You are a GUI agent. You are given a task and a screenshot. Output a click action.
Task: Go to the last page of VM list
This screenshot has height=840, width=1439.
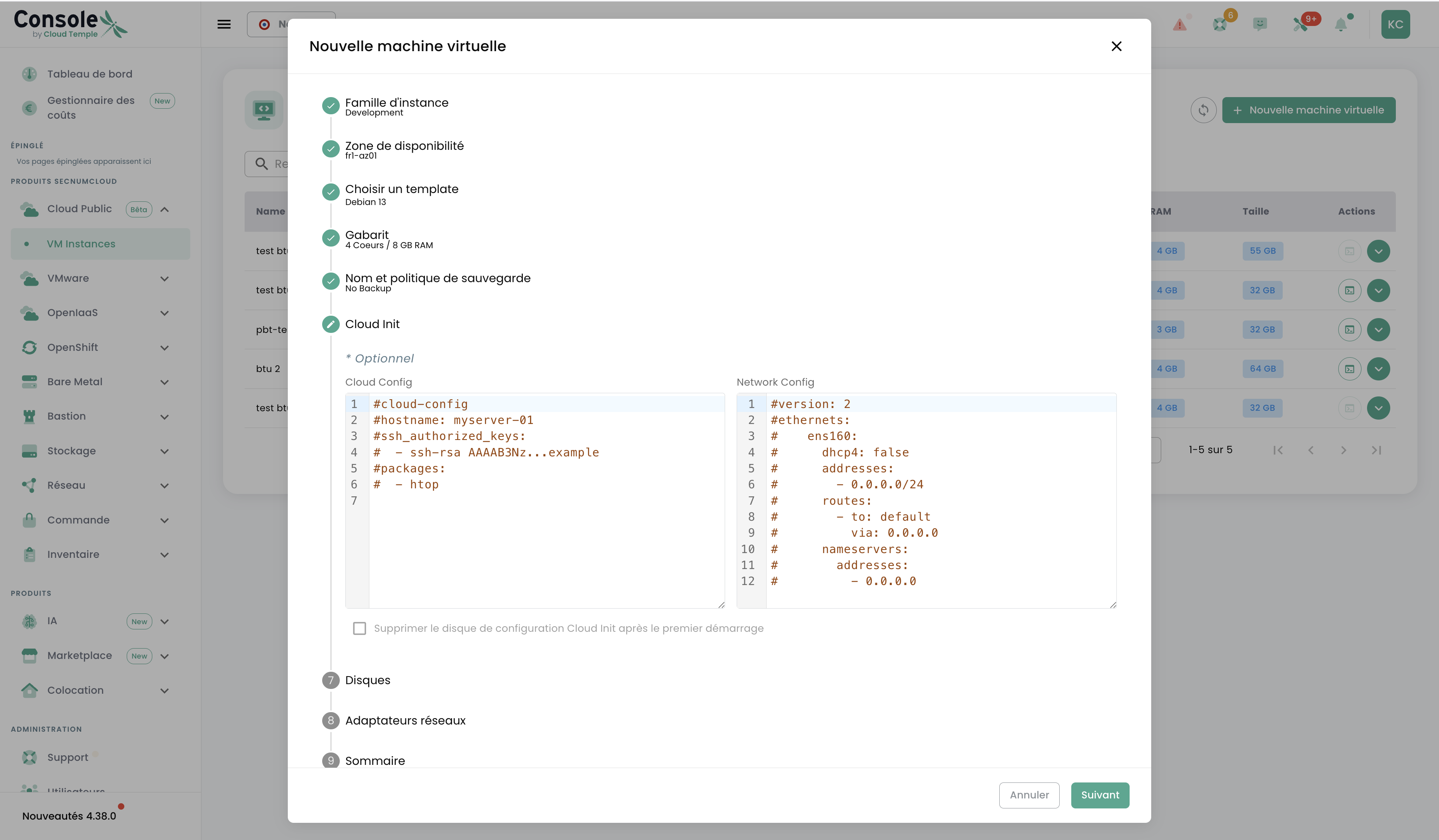coord(1376,450)
